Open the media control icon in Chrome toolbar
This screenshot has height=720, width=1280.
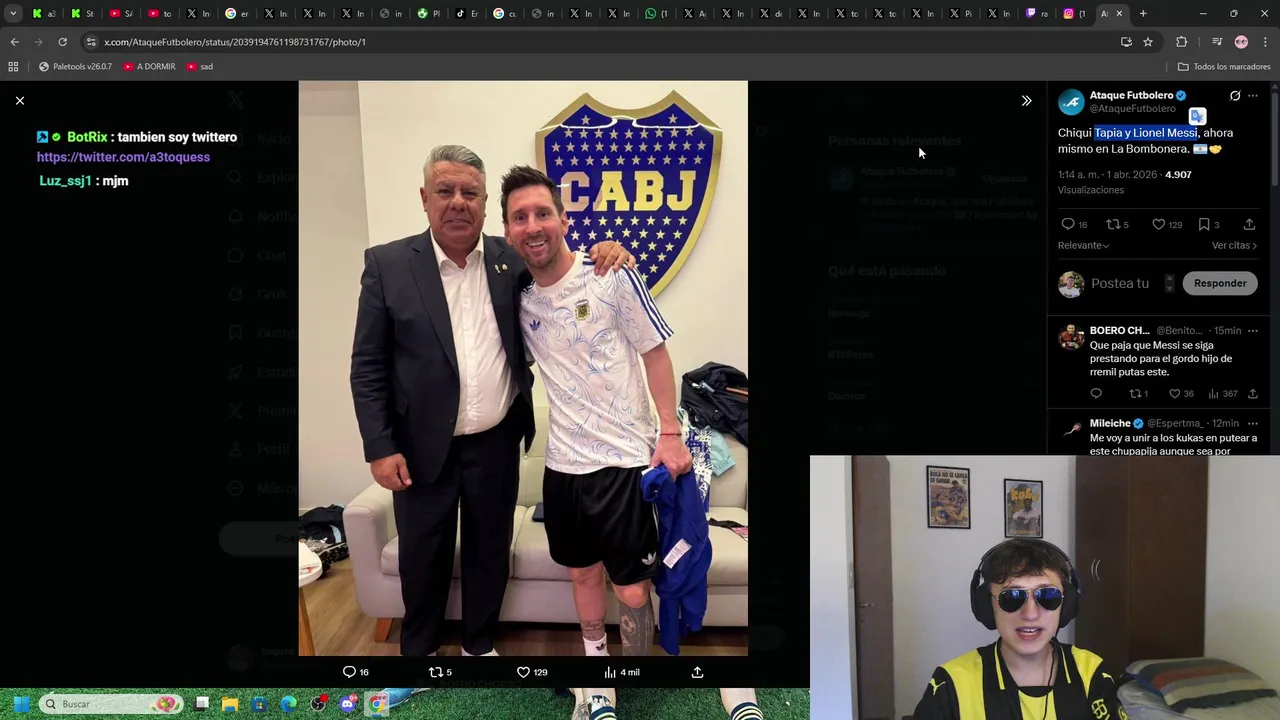tap(1216, 42)
